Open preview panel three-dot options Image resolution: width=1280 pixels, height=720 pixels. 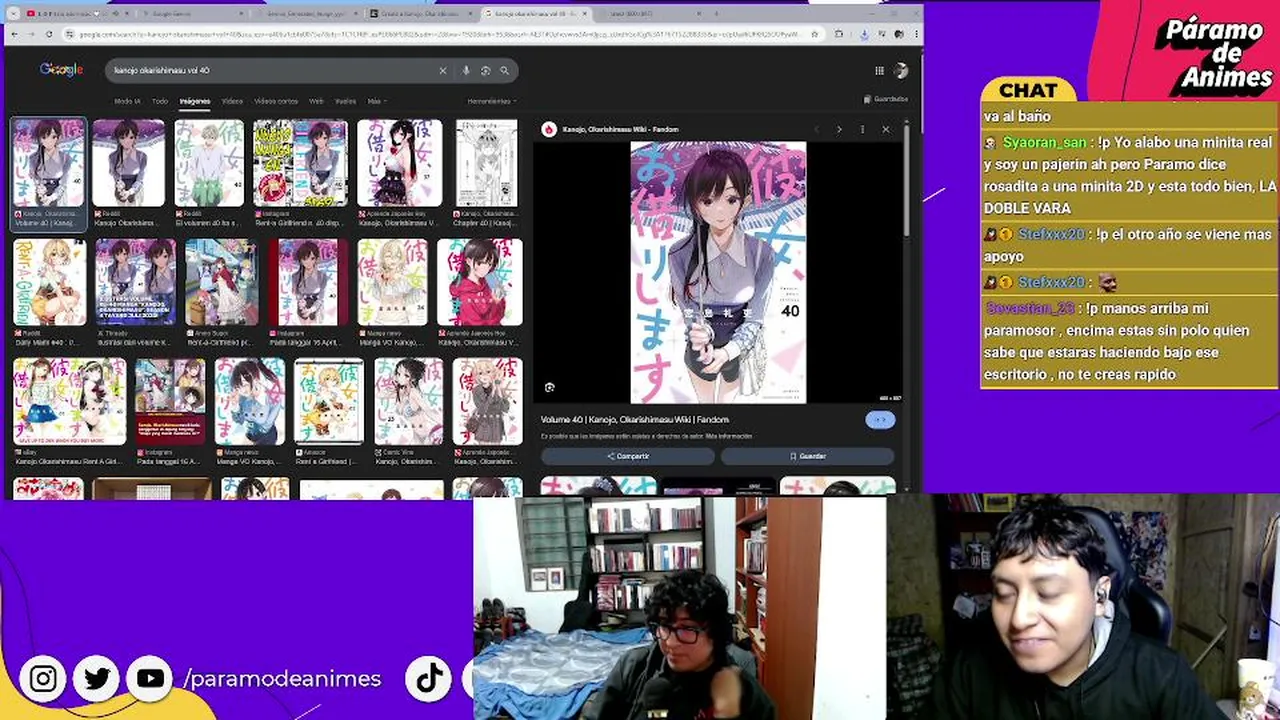pos(862,129)
